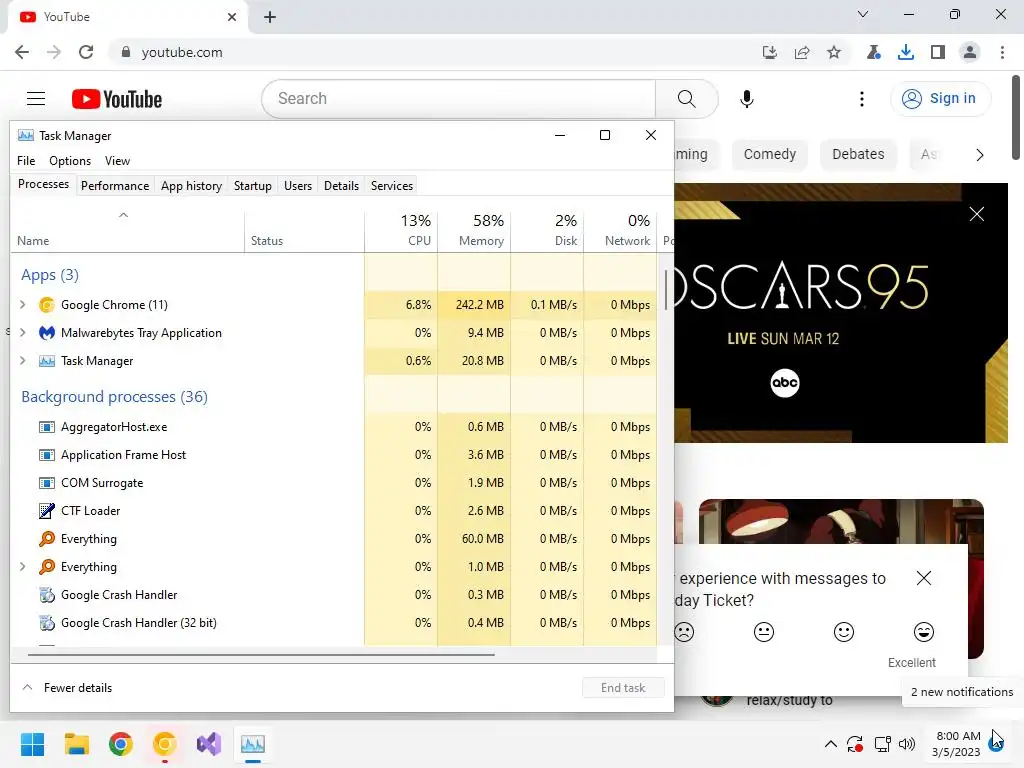Open Chrome profile avatar
The width and height of the screenshot is (1024, 768).
pos(970,52)
